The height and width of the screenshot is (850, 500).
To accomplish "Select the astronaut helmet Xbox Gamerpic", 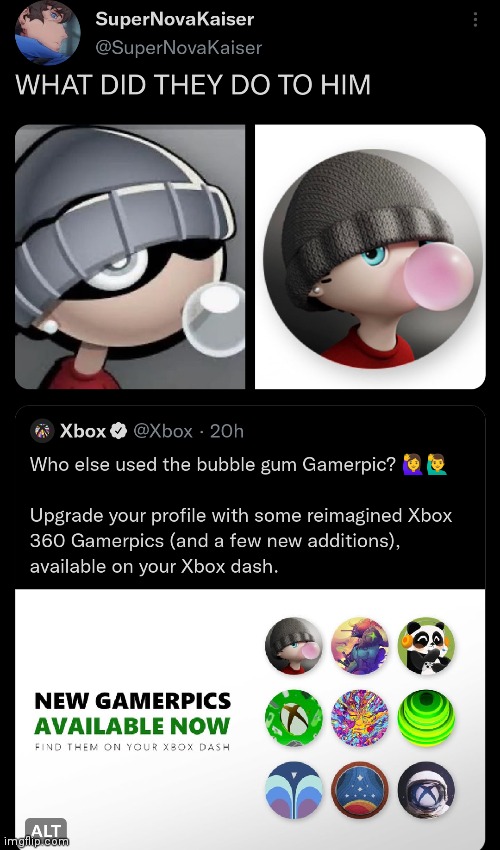I will (x=426, y=790).
